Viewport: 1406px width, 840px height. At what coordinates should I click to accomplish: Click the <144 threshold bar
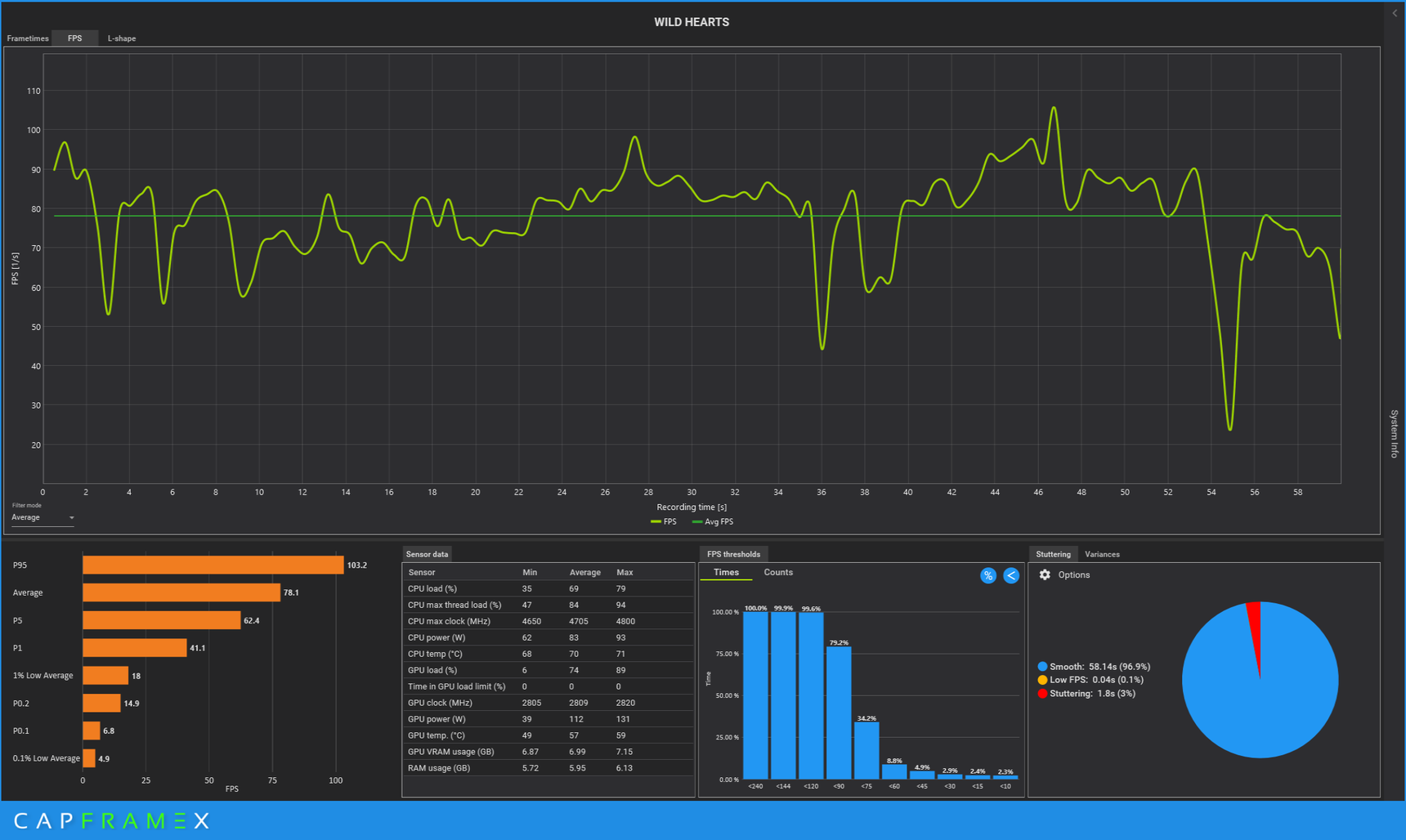pyautogui.click(x=783, y=695)
